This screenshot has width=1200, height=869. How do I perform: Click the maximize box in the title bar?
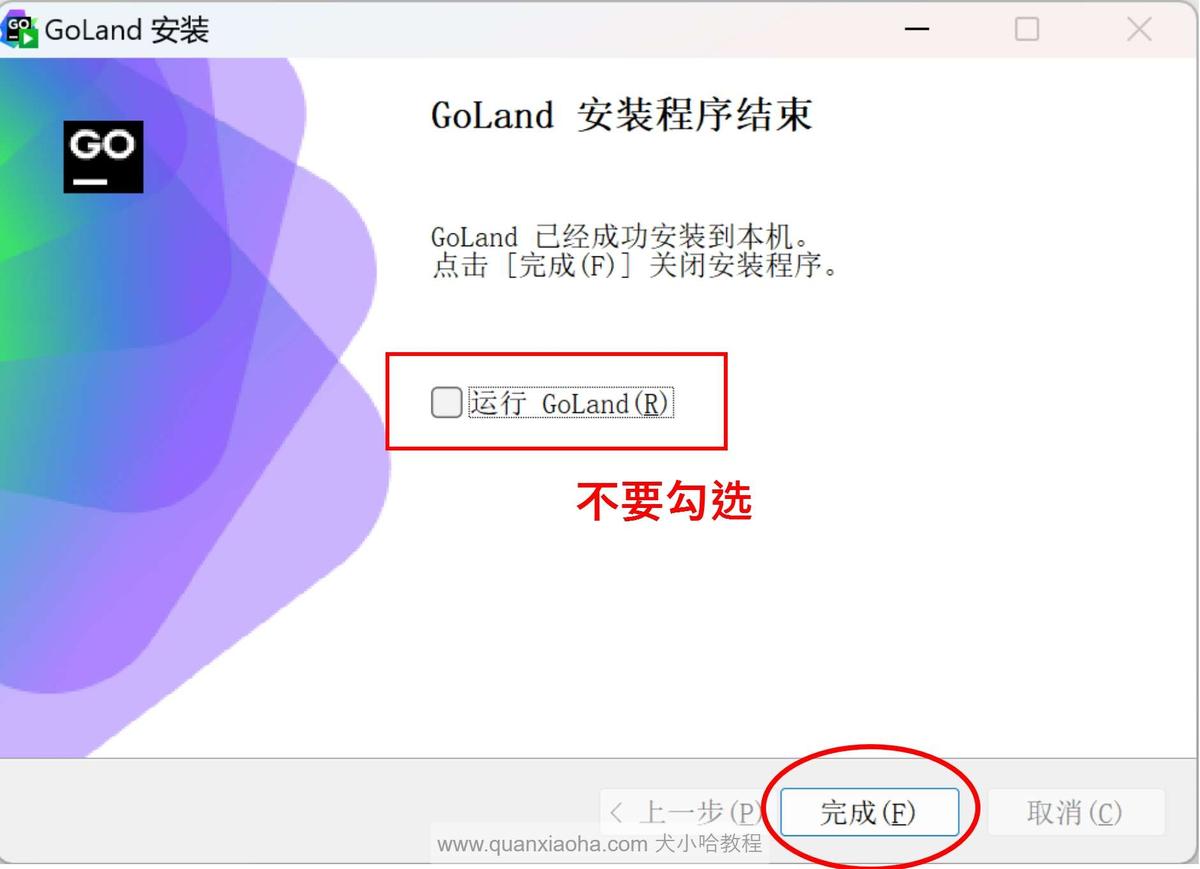click(1027, 29)
